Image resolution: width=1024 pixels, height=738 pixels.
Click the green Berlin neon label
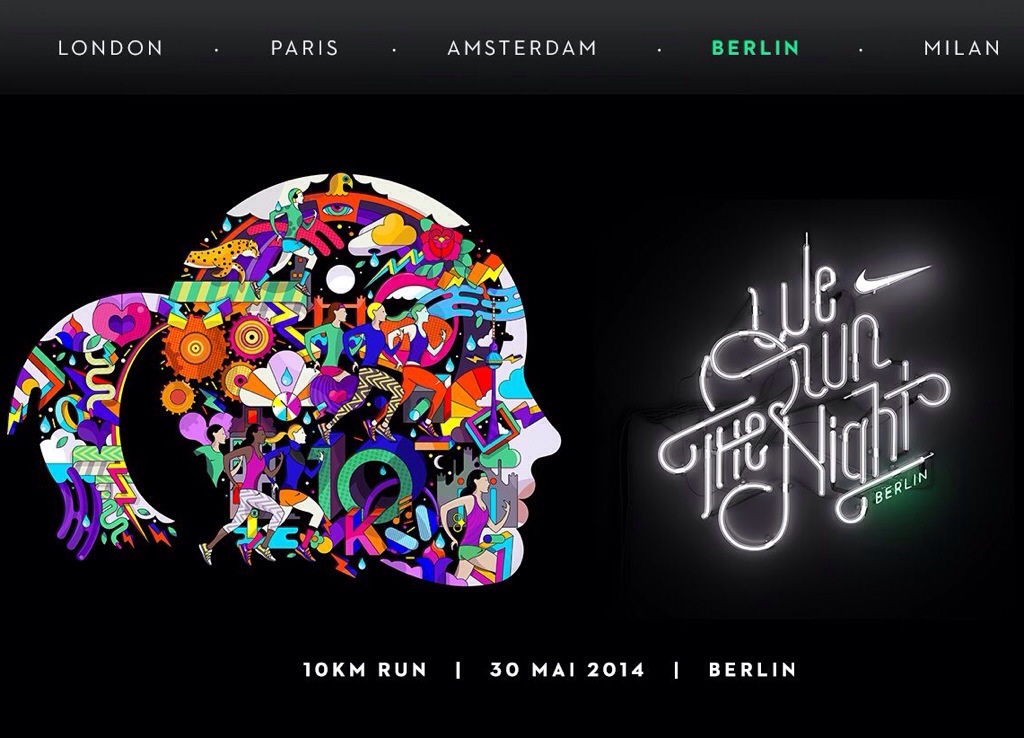click(901, 487)
